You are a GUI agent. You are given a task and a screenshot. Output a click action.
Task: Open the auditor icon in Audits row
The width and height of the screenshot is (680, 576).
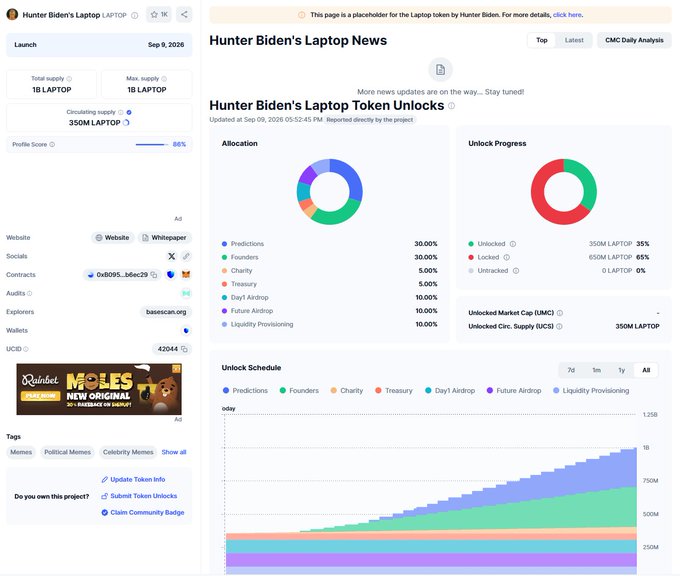[x=186, y=293]
